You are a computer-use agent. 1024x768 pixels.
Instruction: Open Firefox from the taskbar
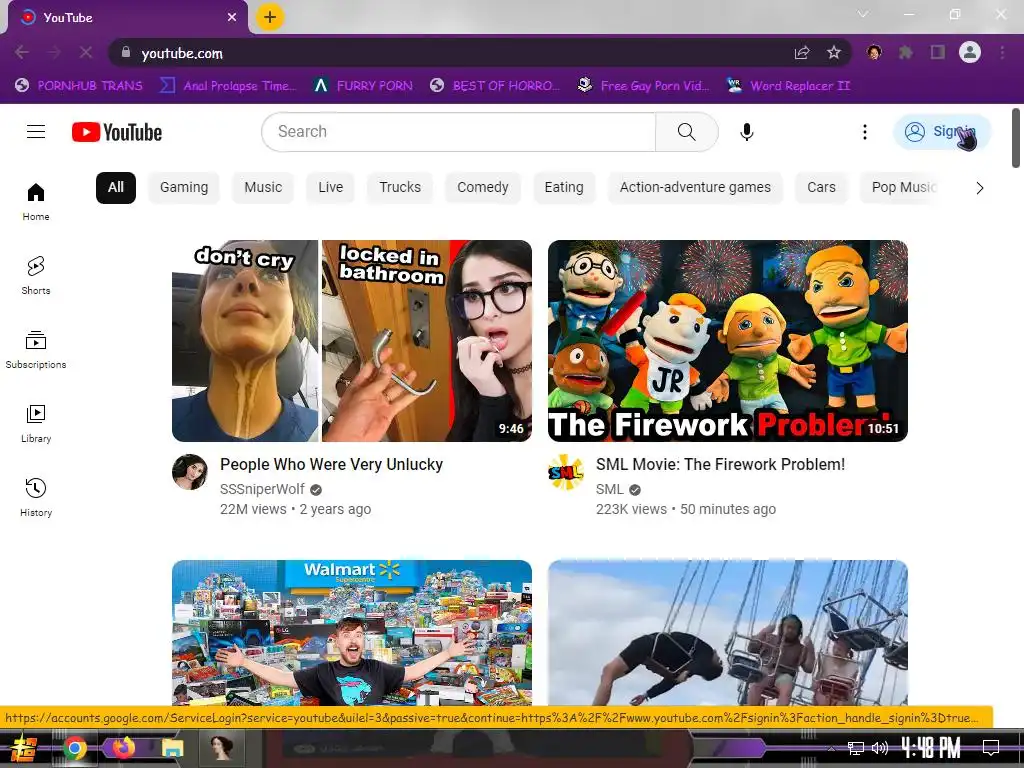(123, 748)
